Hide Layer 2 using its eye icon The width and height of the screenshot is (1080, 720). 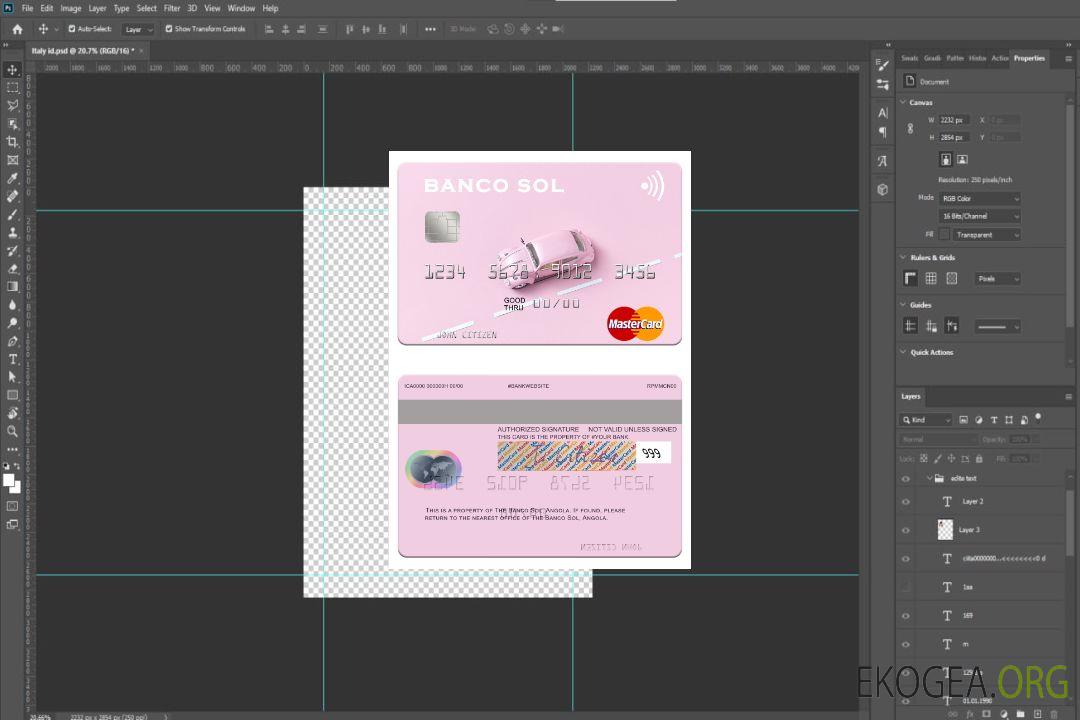tap(906, 502)
